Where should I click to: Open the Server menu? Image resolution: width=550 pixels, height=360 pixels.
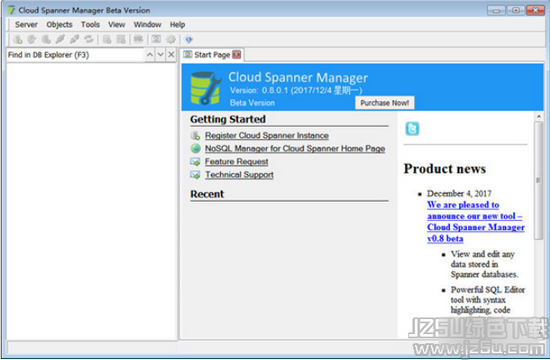point(26,25)
